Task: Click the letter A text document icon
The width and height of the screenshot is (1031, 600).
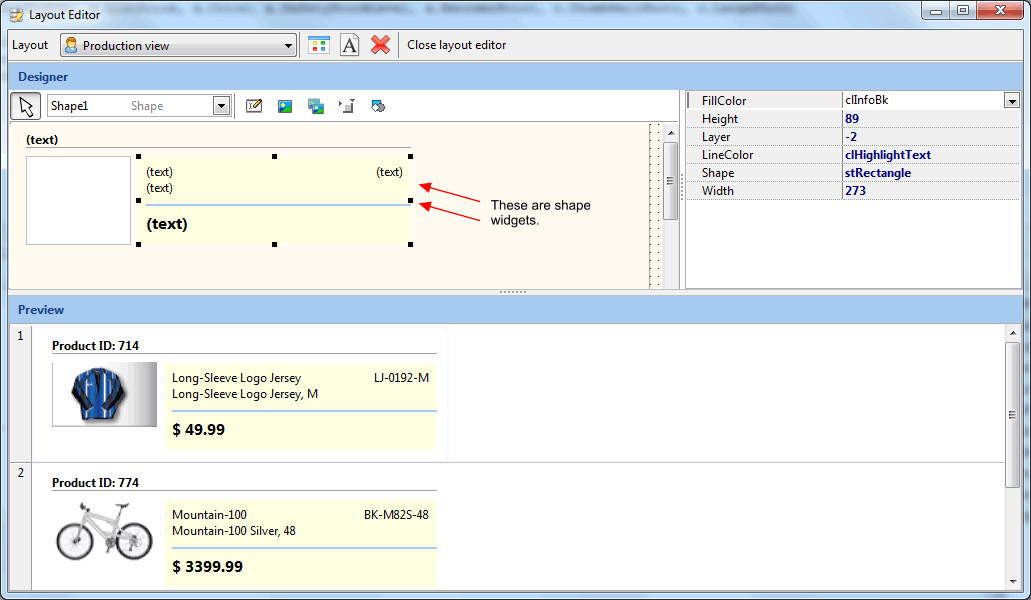Action: click(349, 45)
